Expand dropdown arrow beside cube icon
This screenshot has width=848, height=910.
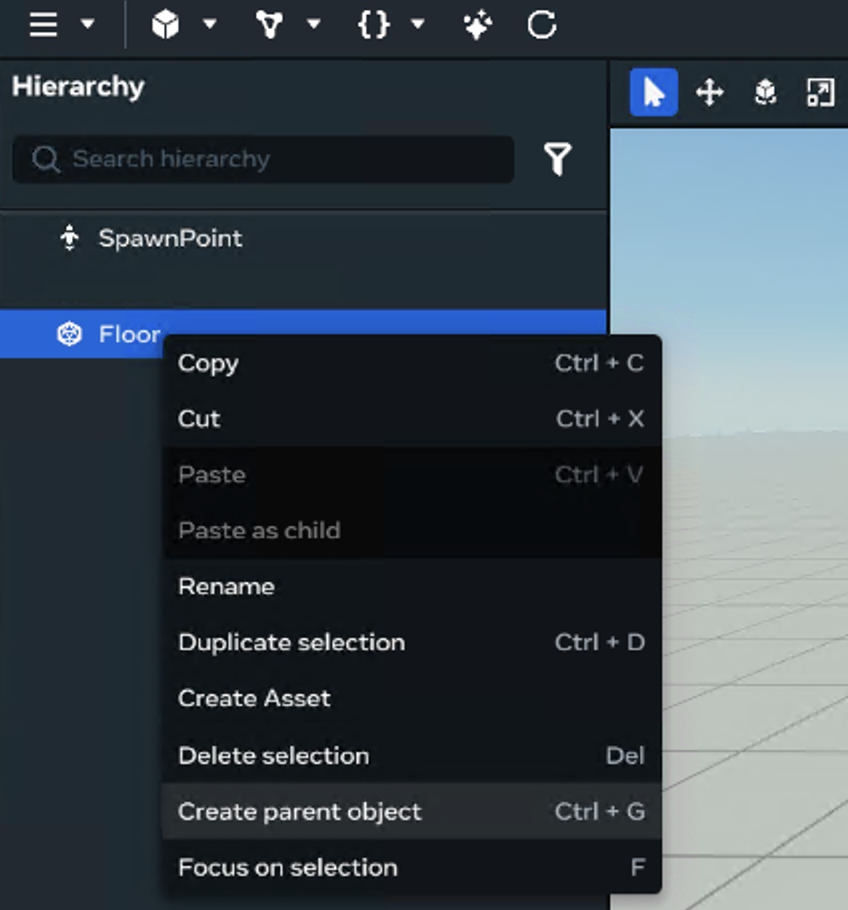pyautogui.click(x=210, y=25)
